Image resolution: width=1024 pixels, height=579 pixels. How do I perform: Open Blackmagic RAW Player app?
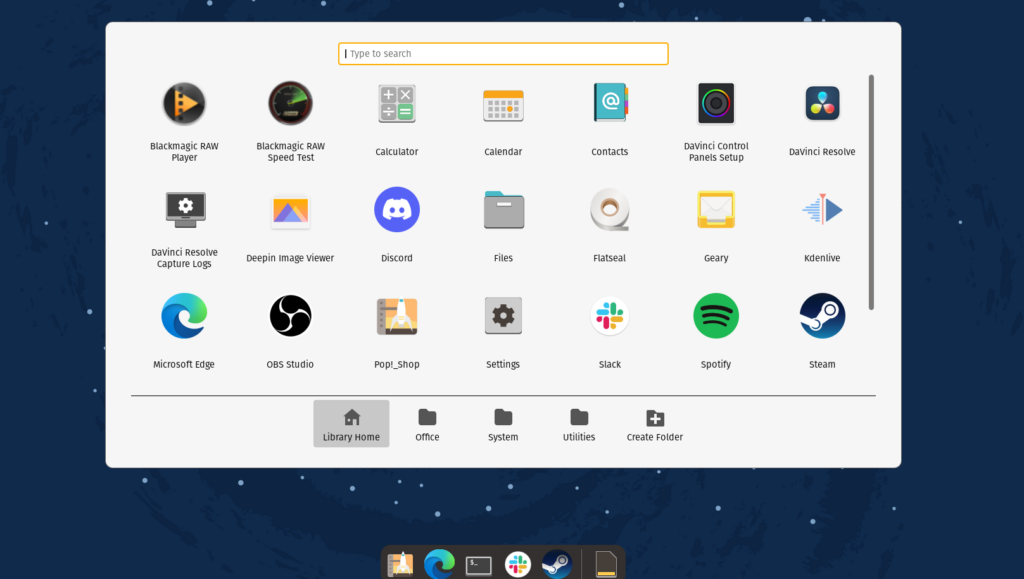click(184, 104)
